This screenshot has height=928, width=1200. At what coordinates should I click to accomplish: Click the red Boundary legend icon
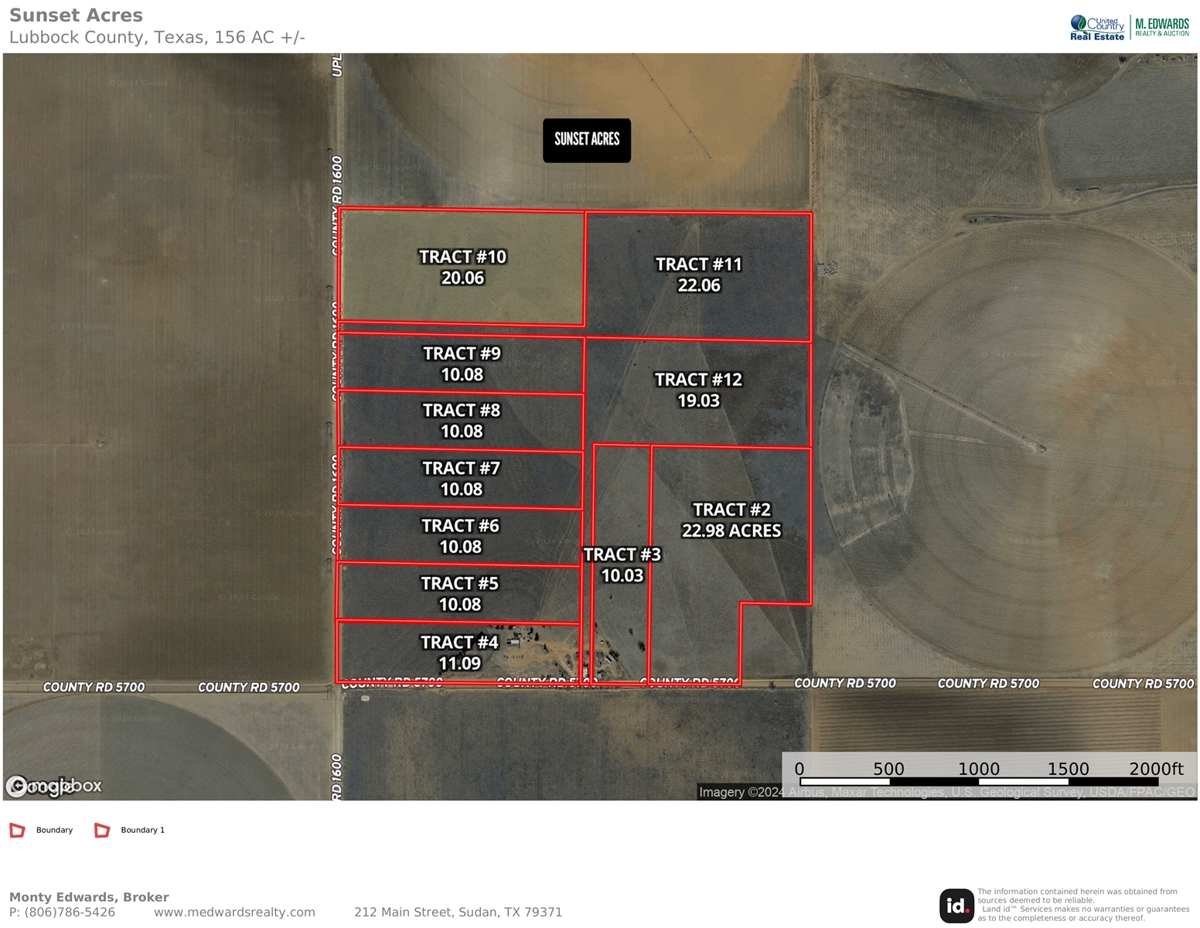[17, 830]
